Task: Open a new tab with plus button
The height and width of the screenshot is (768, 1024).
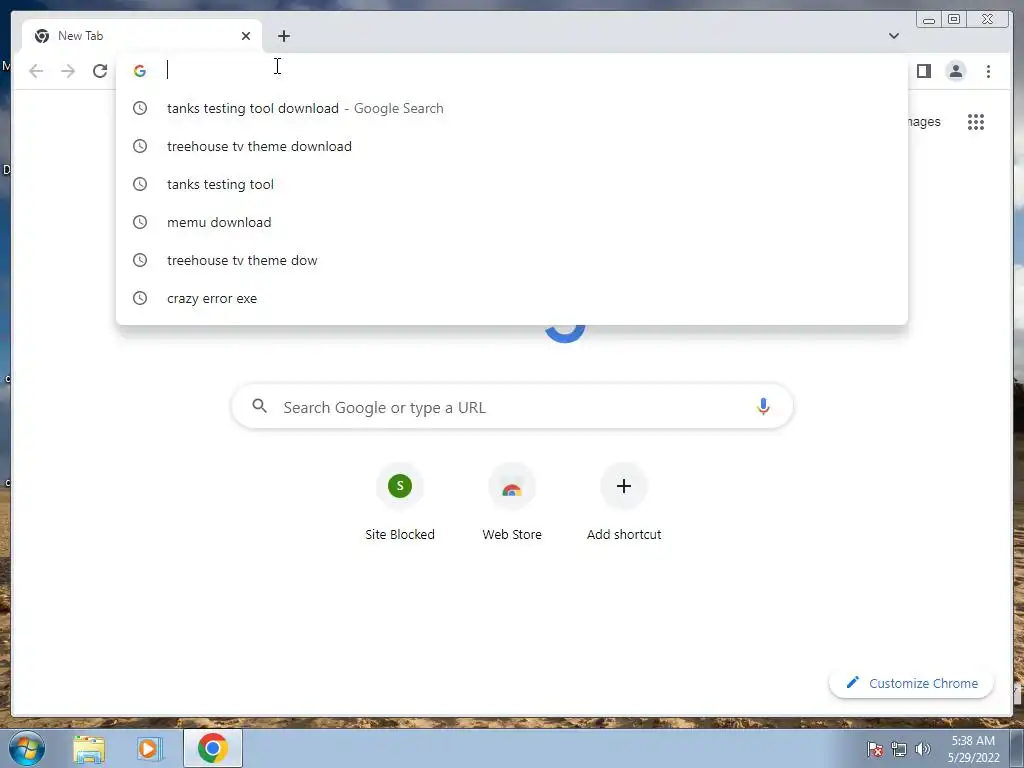Action: [283, 36]
